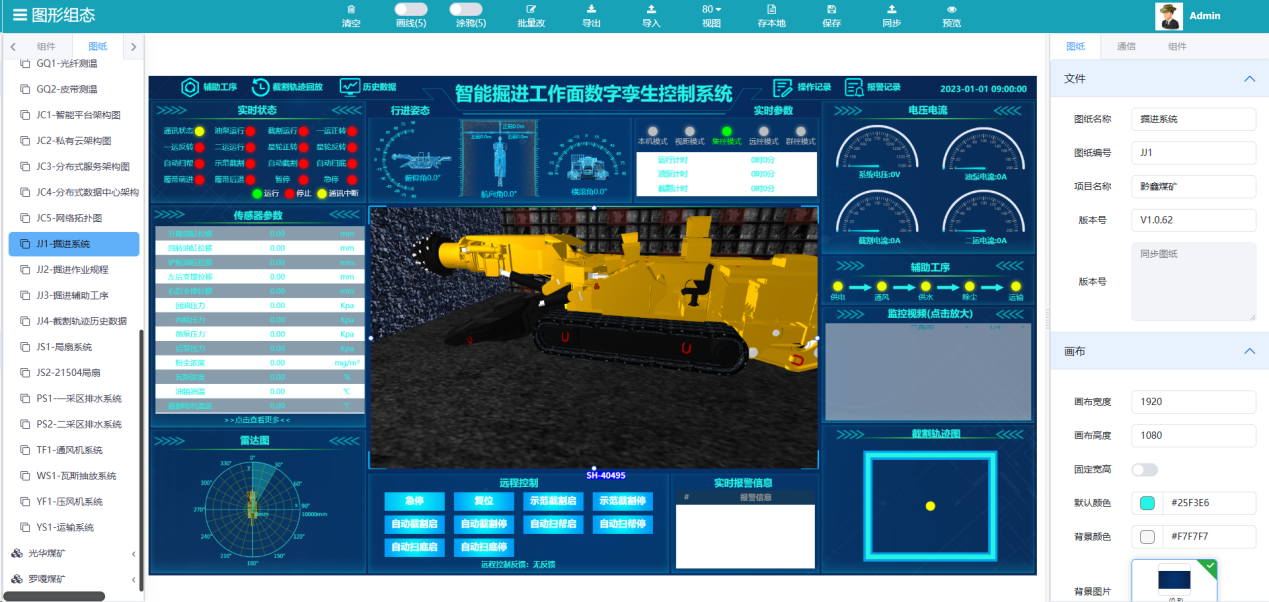The image size is (1269, 602).
Task: Switch to the 通信 tab in right panel
Action: coord(1126,46)
